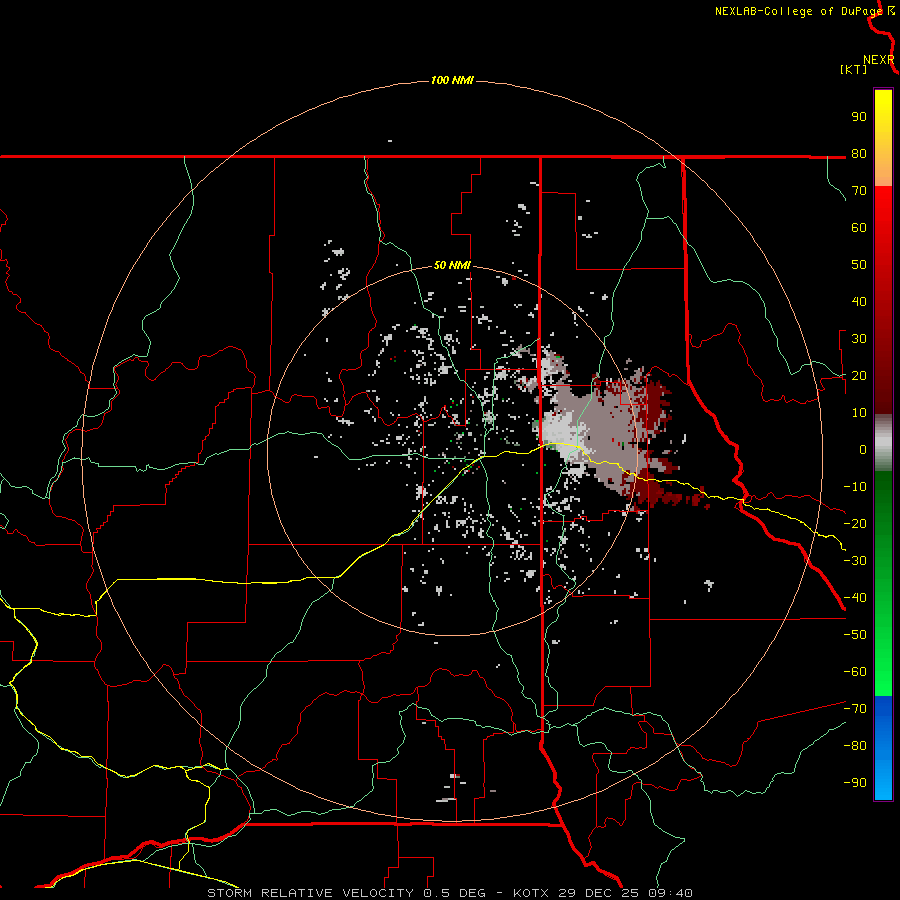The height and width of the screenshot is (900, 900).
Task: Select the -90 label on velocity scale
Action: click(855, 783)
